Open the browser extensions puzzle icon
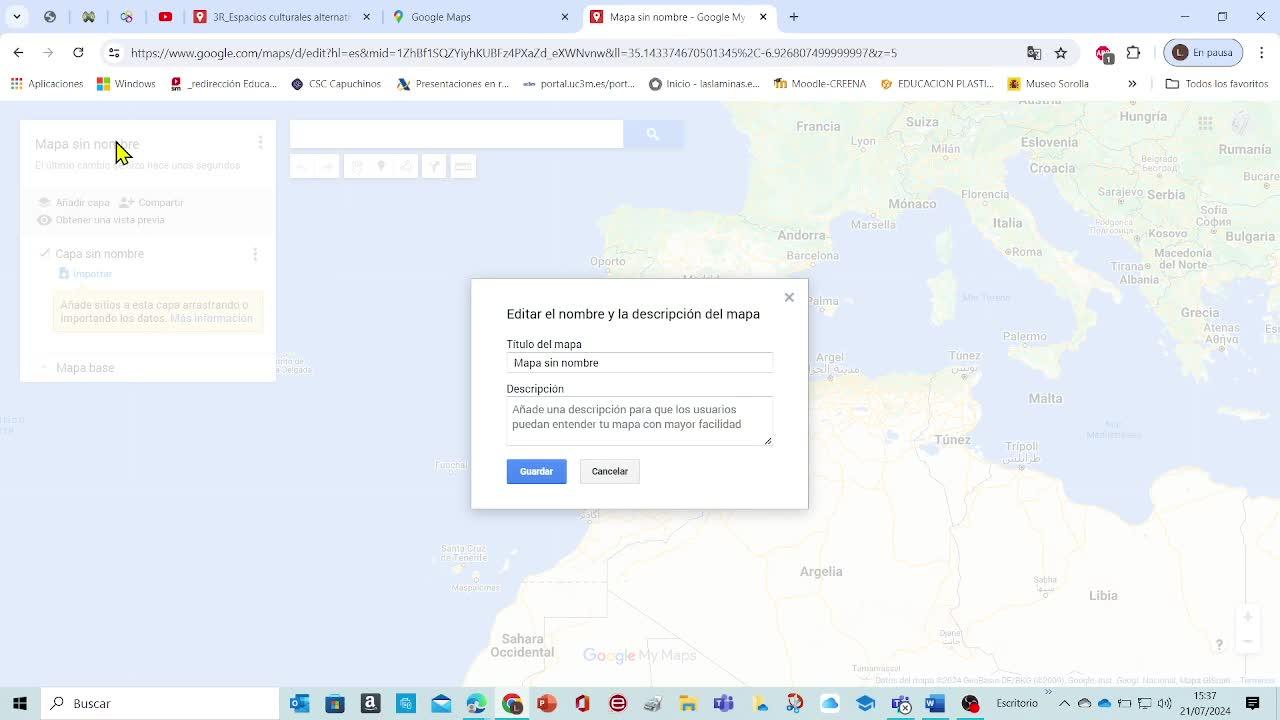The width and height of the screenshot is (1280, 720). [x=1133, y=53]
